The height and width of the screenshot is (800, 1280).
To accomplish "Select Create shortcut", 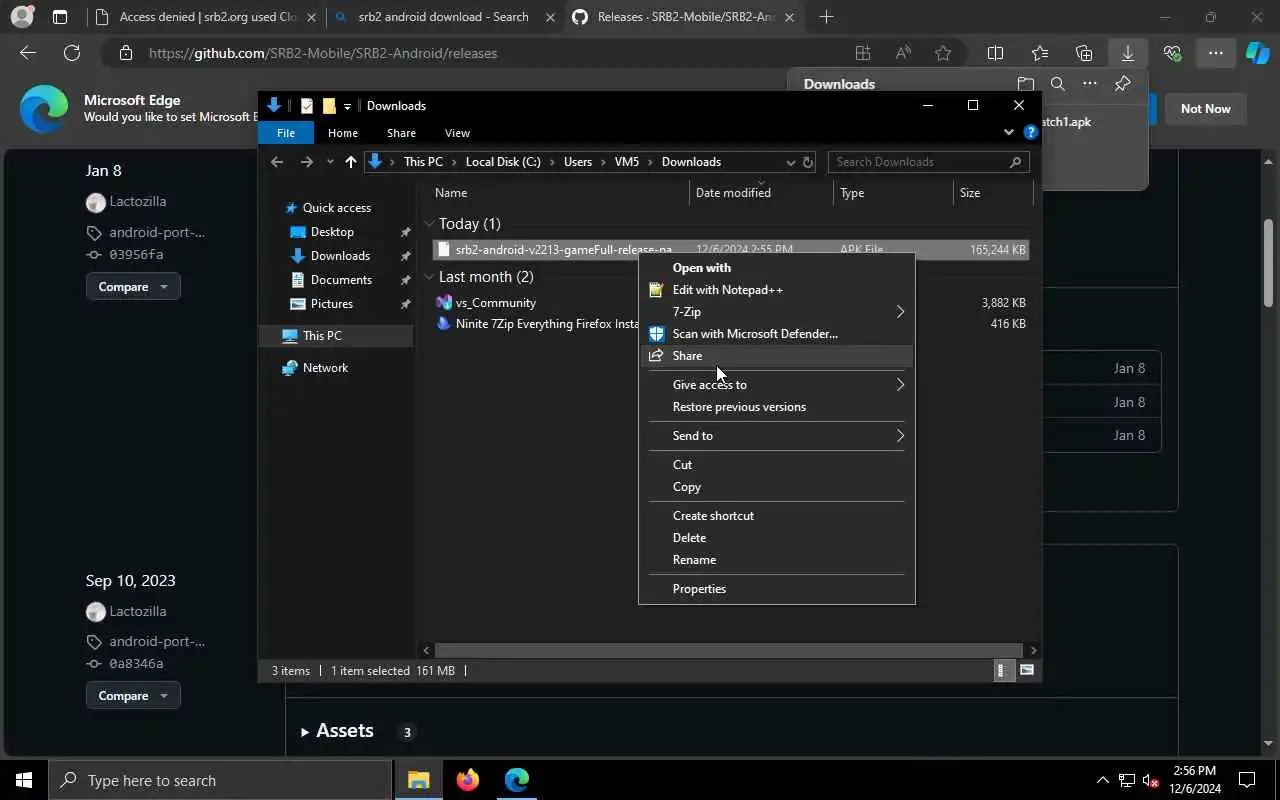I will tap(776, 516).
